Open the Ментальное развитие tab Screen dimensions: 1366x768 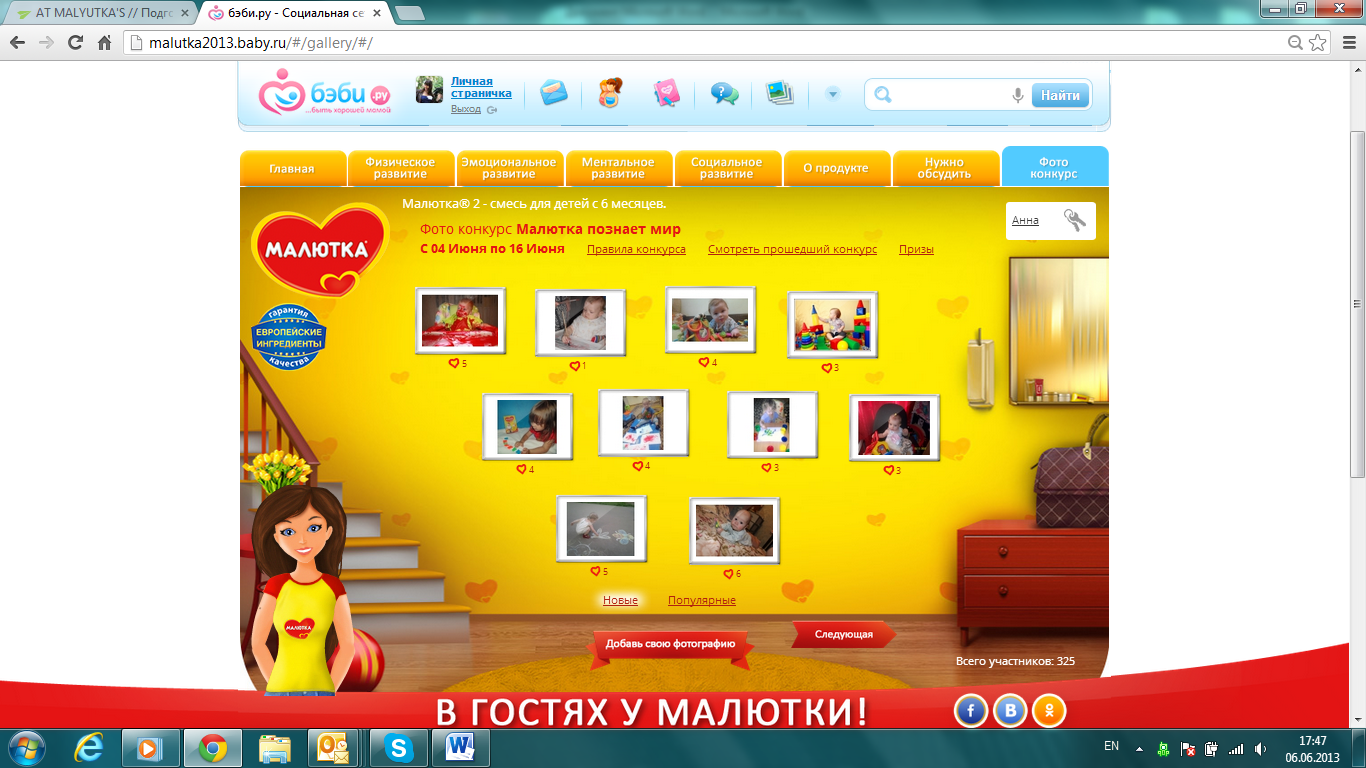click(618, 168)
